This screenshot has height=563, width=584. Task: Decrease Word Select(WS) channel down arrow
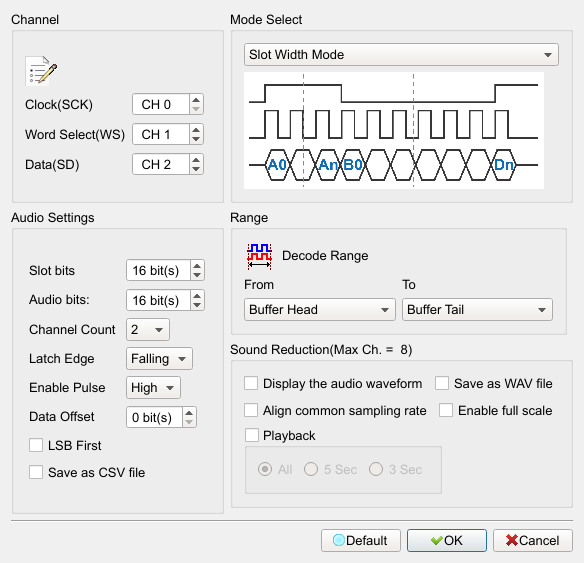click(x=196, y=139)
